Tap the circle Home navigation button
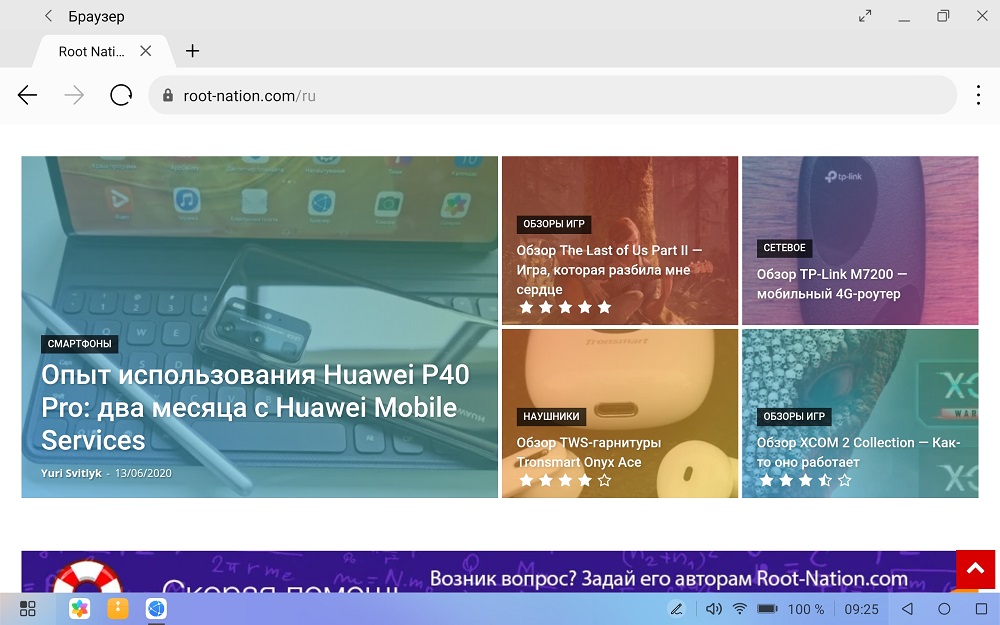Viewport: 1000px width, 625px height. click(945, 609)
